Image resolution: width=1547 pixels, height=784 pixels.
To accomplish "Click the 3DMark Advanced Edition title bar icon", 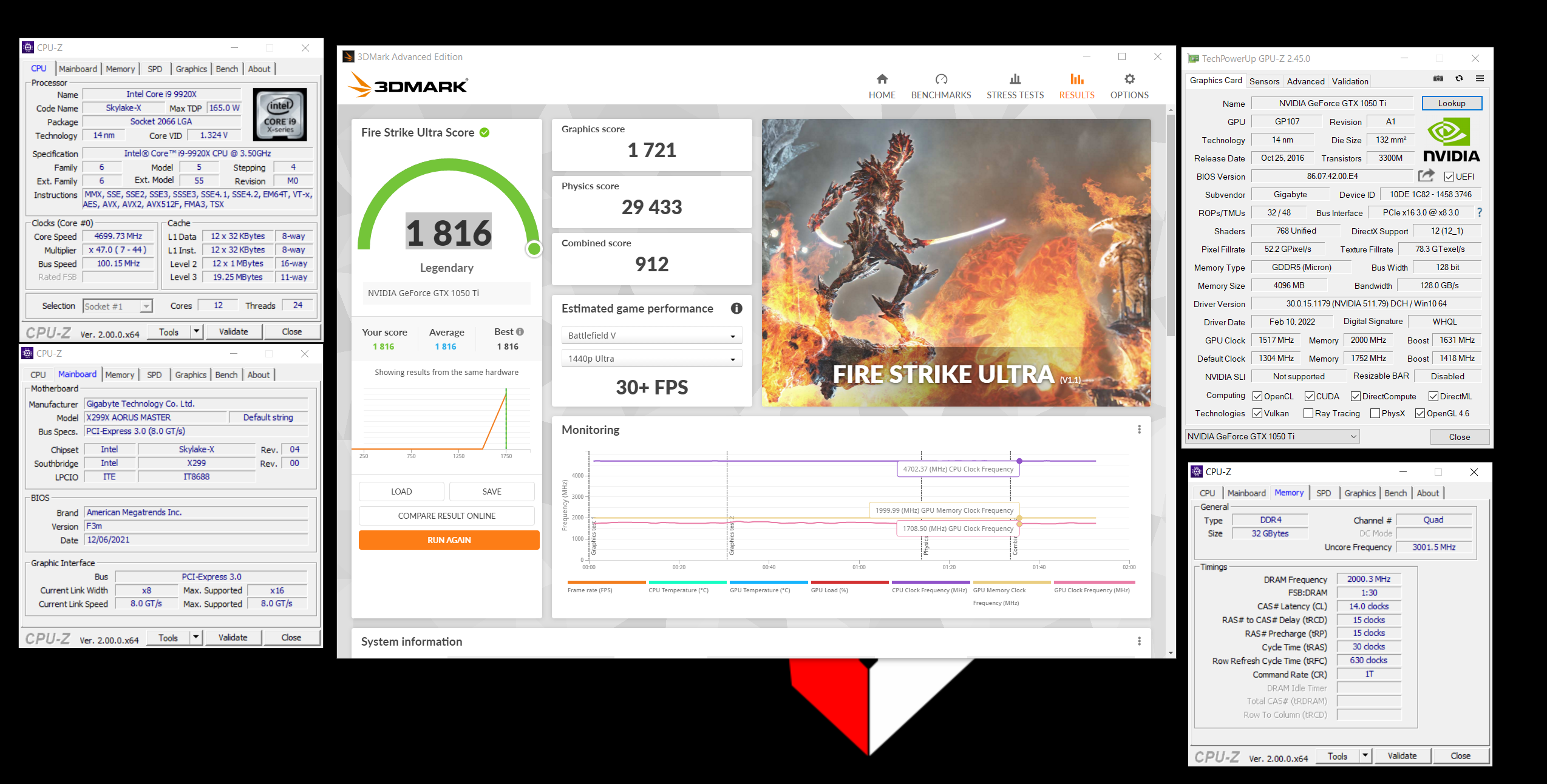I will [x=348, y=56].
